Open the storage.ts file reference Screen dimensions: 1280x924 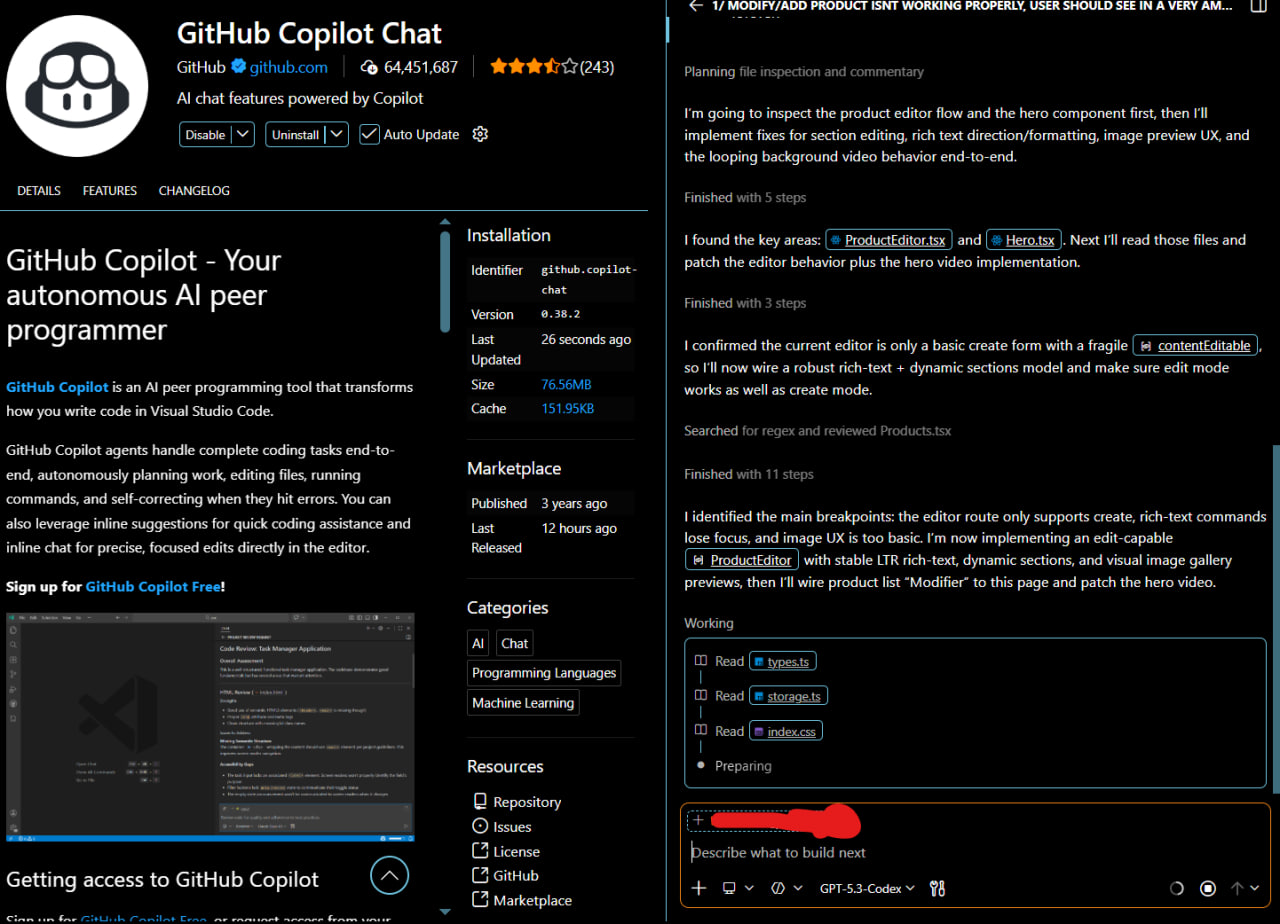coord(789,696)
